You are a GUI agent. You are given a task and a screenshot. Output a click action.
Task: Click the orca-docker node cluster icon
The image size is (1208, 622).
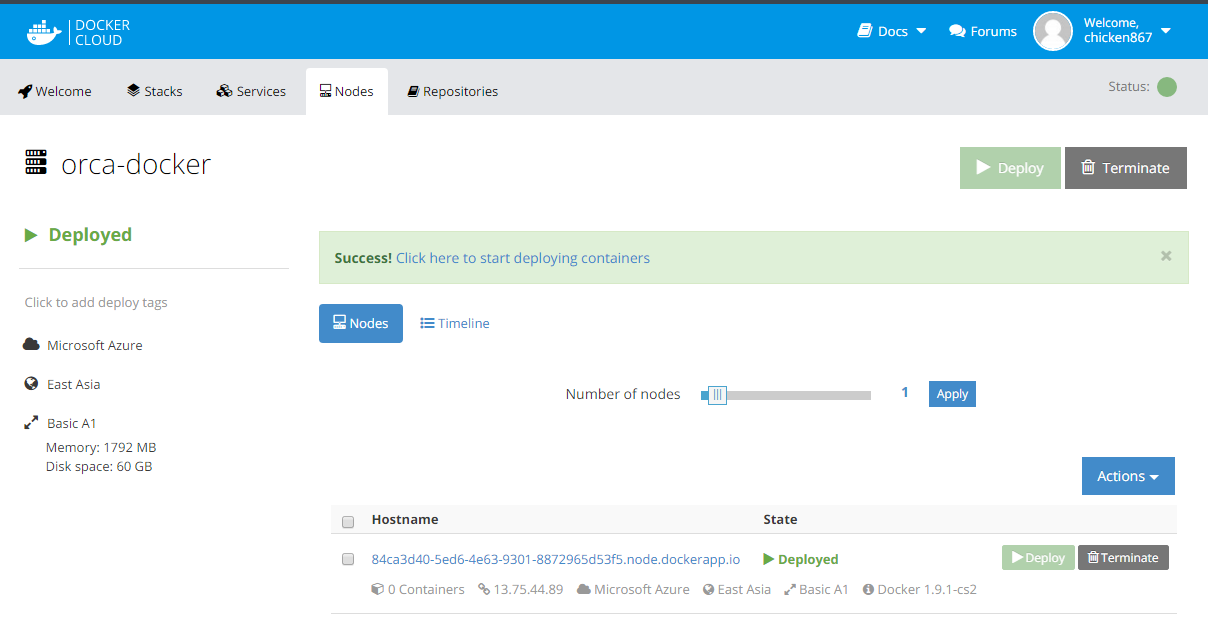pyautogui.click(x=36, y=163)
